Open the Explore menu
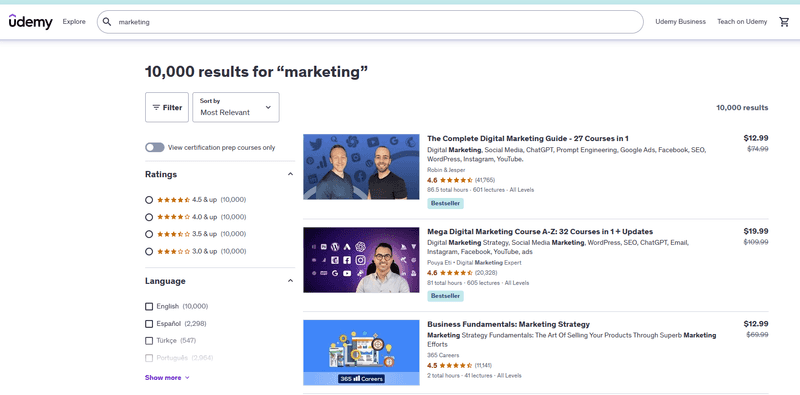Screen dimensions: 800x395 (74, 22)
